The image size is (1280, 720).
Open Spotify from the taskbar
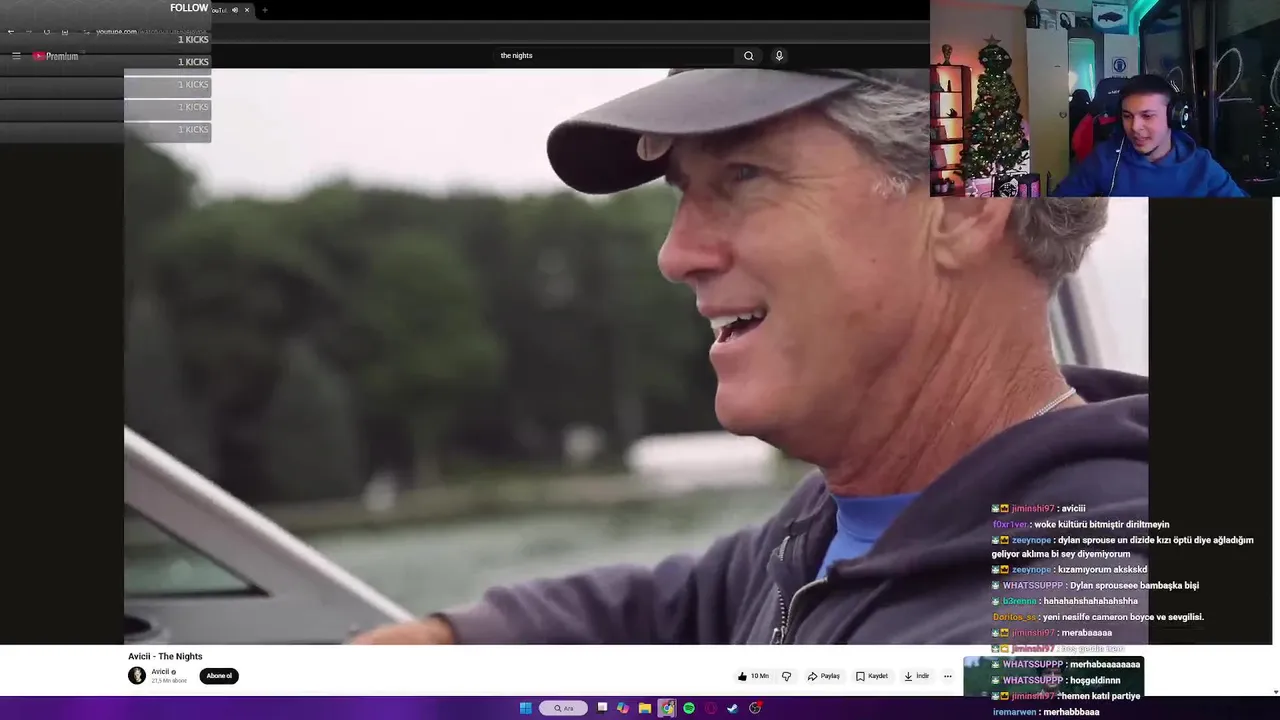[x=689, y=708]
